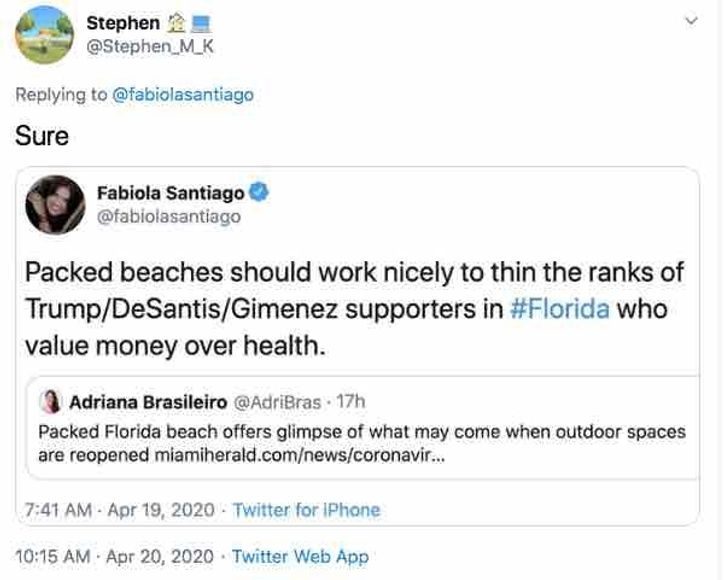Click the @Stephen_M_K handle
The width and height of the screenshot is (724, 580).
(145, 45)
